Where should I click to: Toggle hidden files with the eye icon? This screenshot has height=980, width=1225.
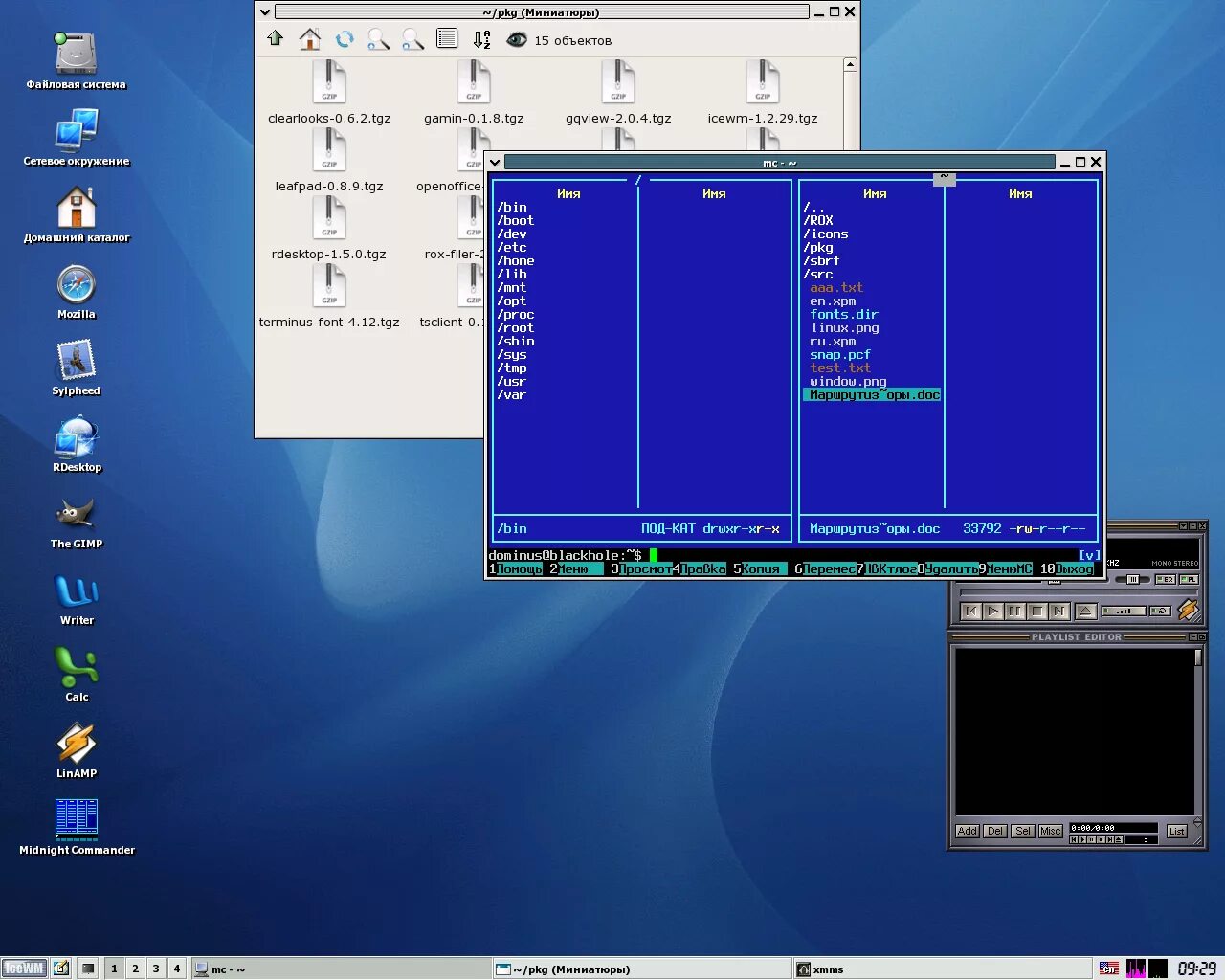[517, 39]
